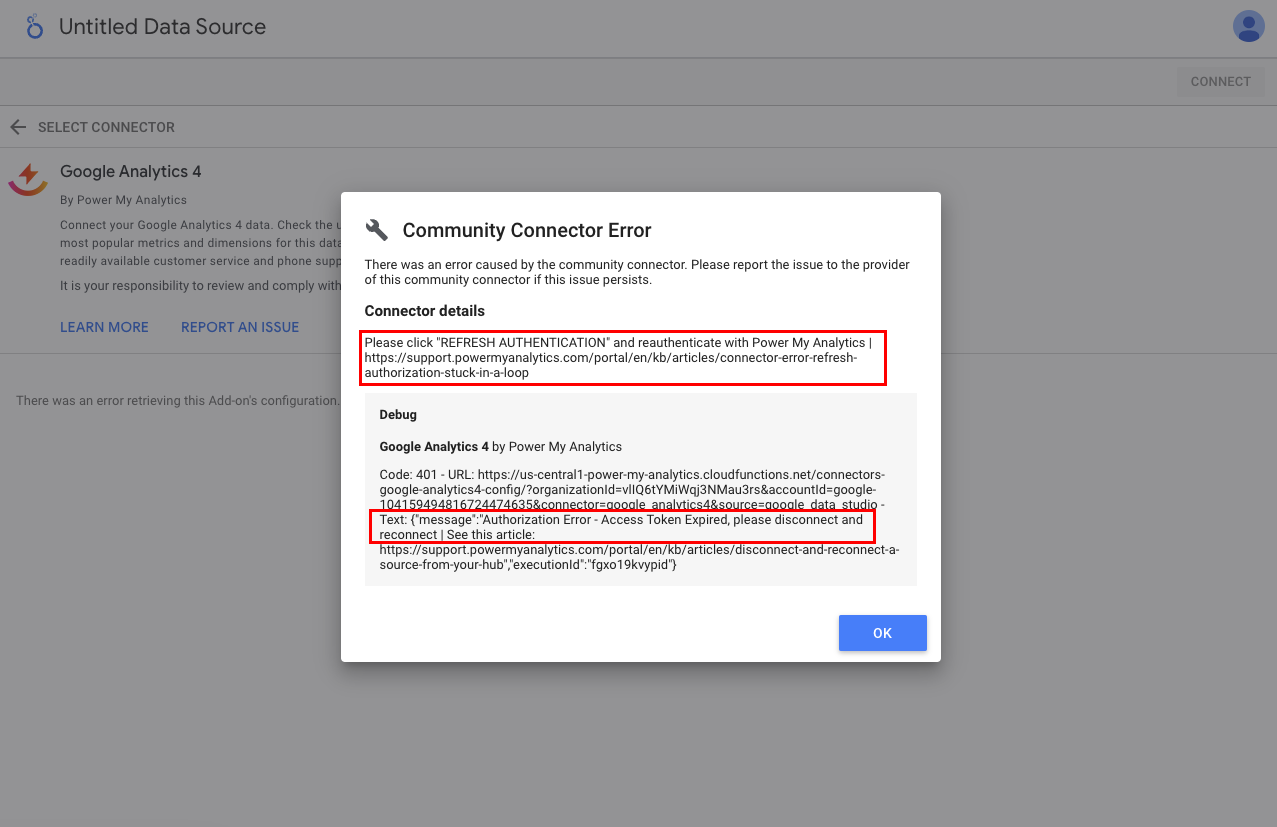The image size is (1277, 827).
Task: Click the CONNECT button
Action: tap(1220, 82)
